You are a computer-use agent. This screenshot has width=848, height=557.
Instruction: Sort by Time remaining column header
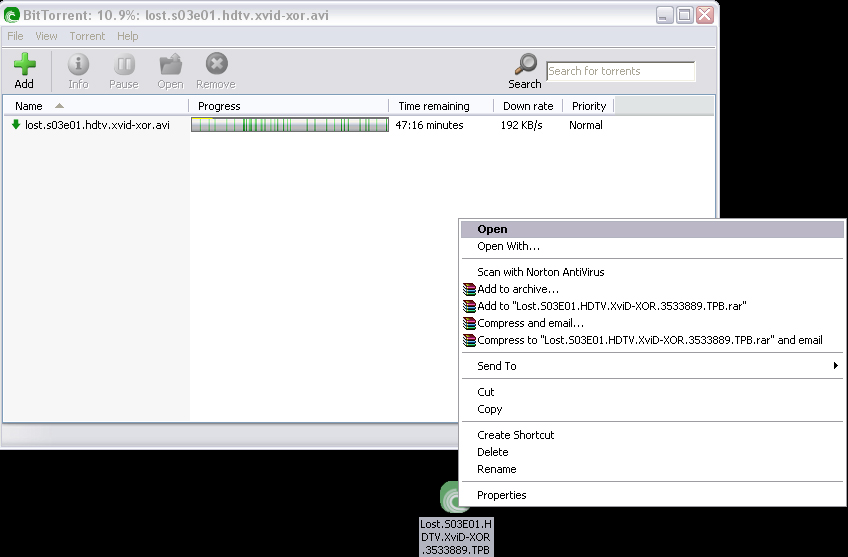coord(441,106)
